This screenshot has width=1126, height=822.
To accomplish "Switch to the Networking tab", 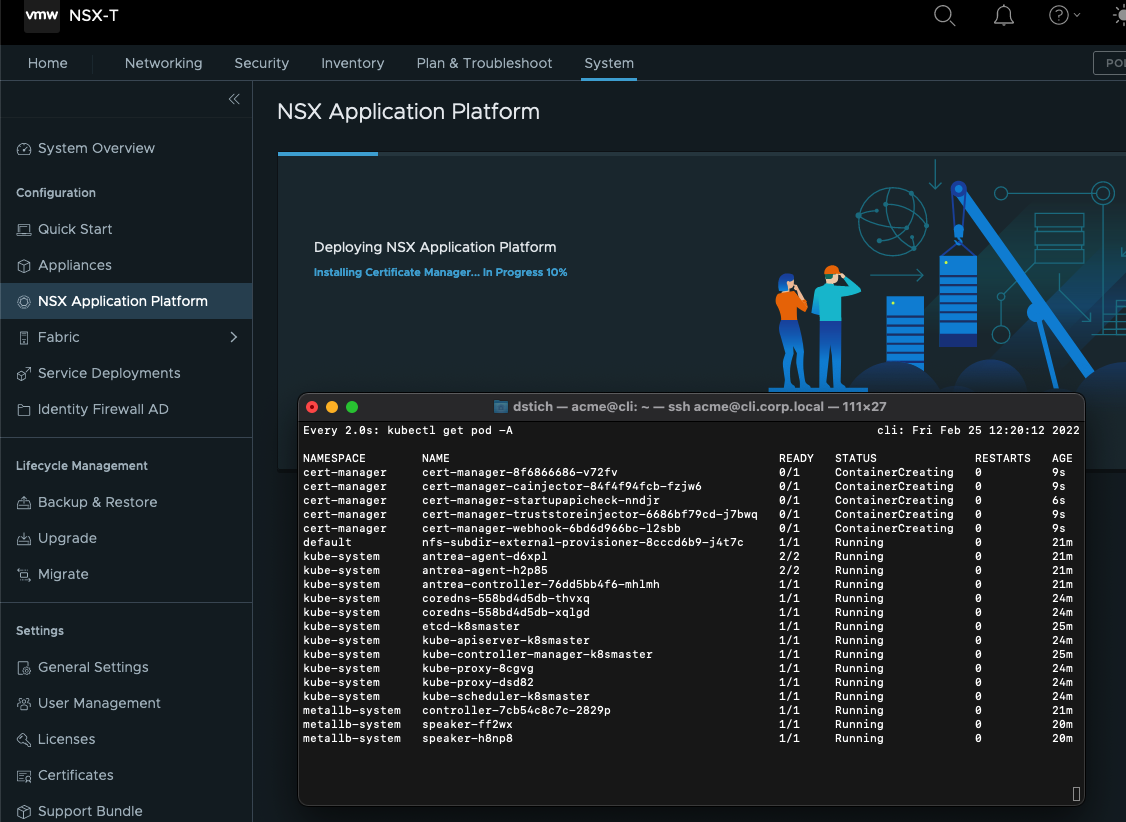I will pos(164,63).
